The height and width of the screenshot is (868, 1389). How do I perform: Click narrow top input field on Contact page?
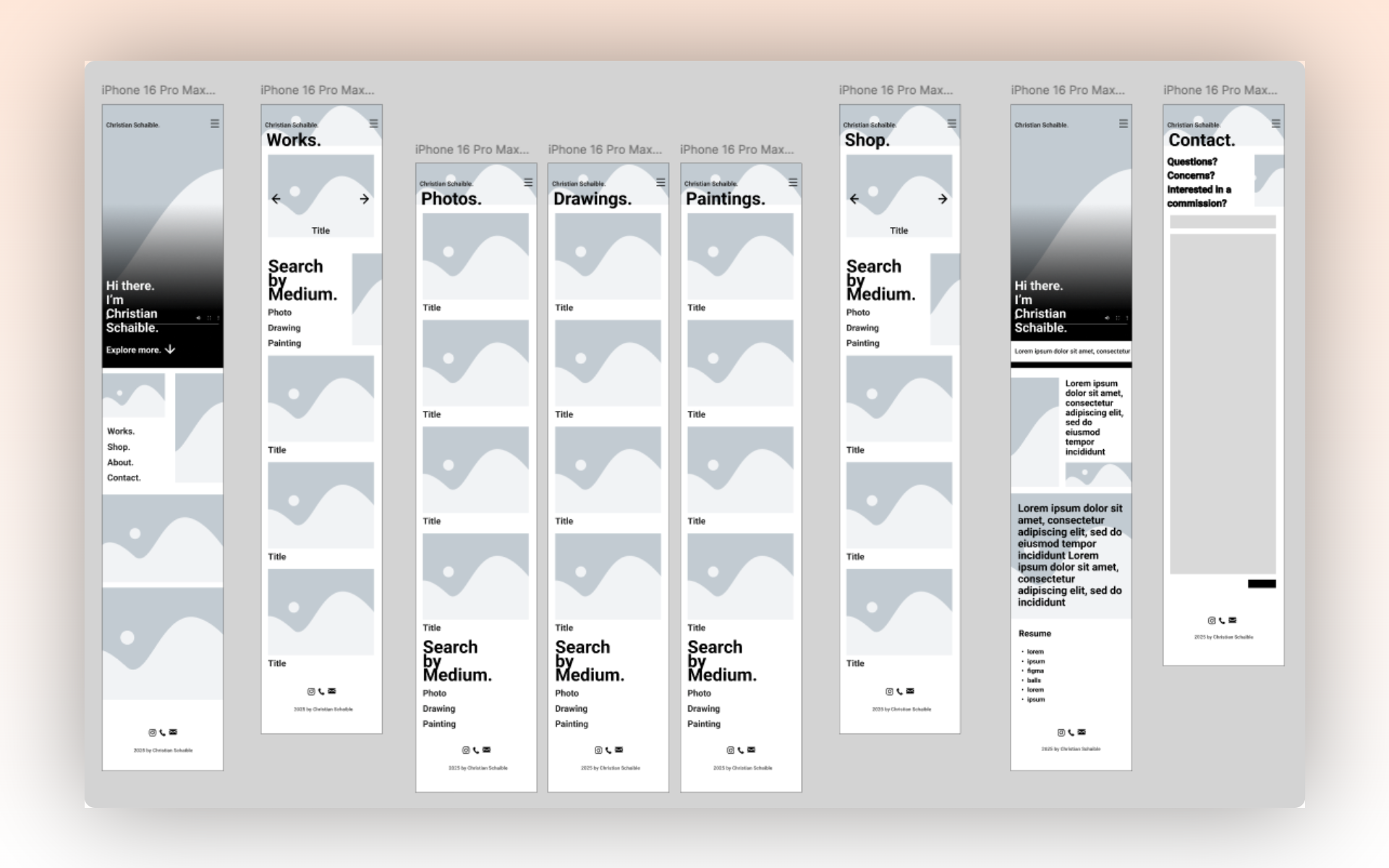click(1223, 222)
